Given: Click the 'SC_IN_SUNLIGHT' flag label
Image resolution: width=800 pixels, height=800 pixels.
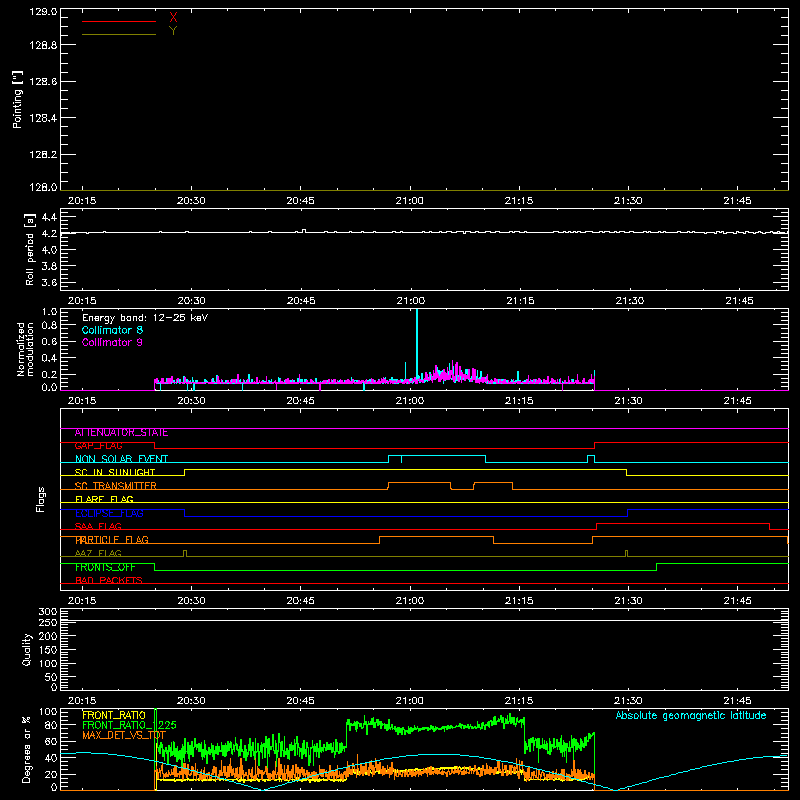Looking at the screenshot, I should point(115,472).
